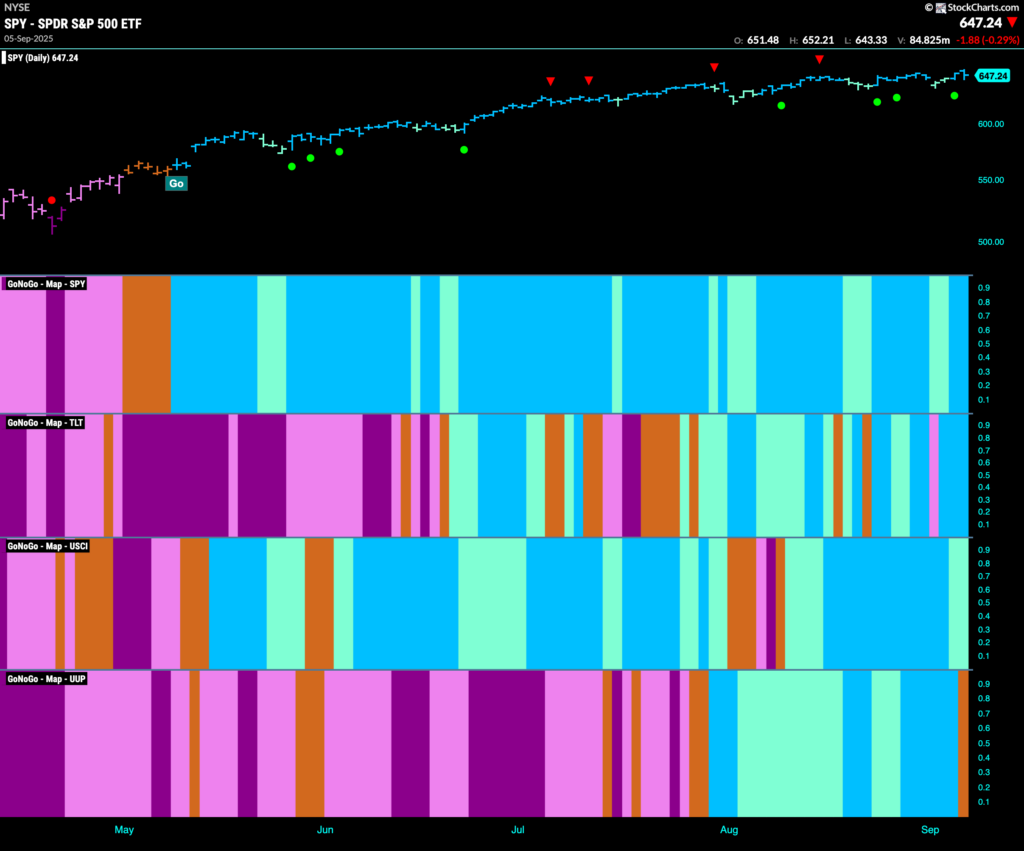
Task: Click the open value 651.48
Action: tap(763, 40)
